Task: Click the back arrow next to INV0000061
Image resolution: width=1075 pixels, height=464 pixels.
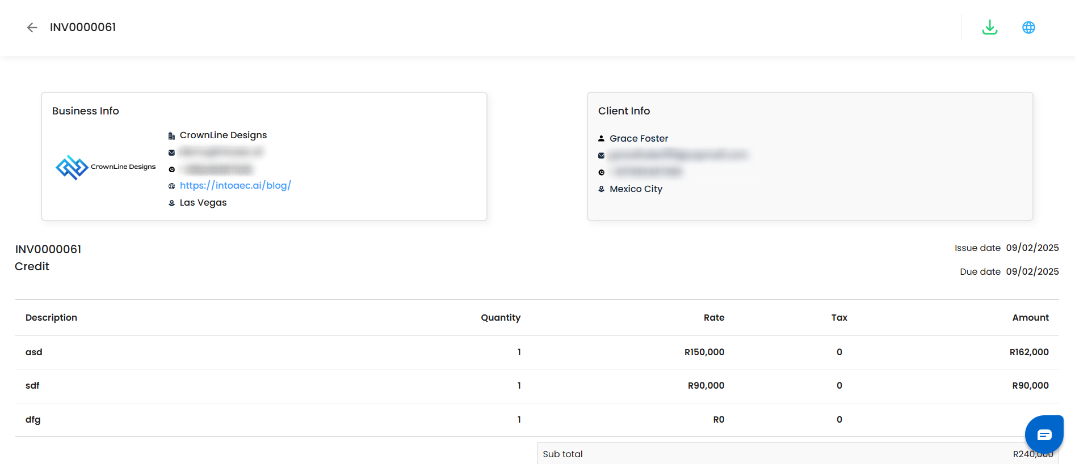Action: tap(32, 28)
